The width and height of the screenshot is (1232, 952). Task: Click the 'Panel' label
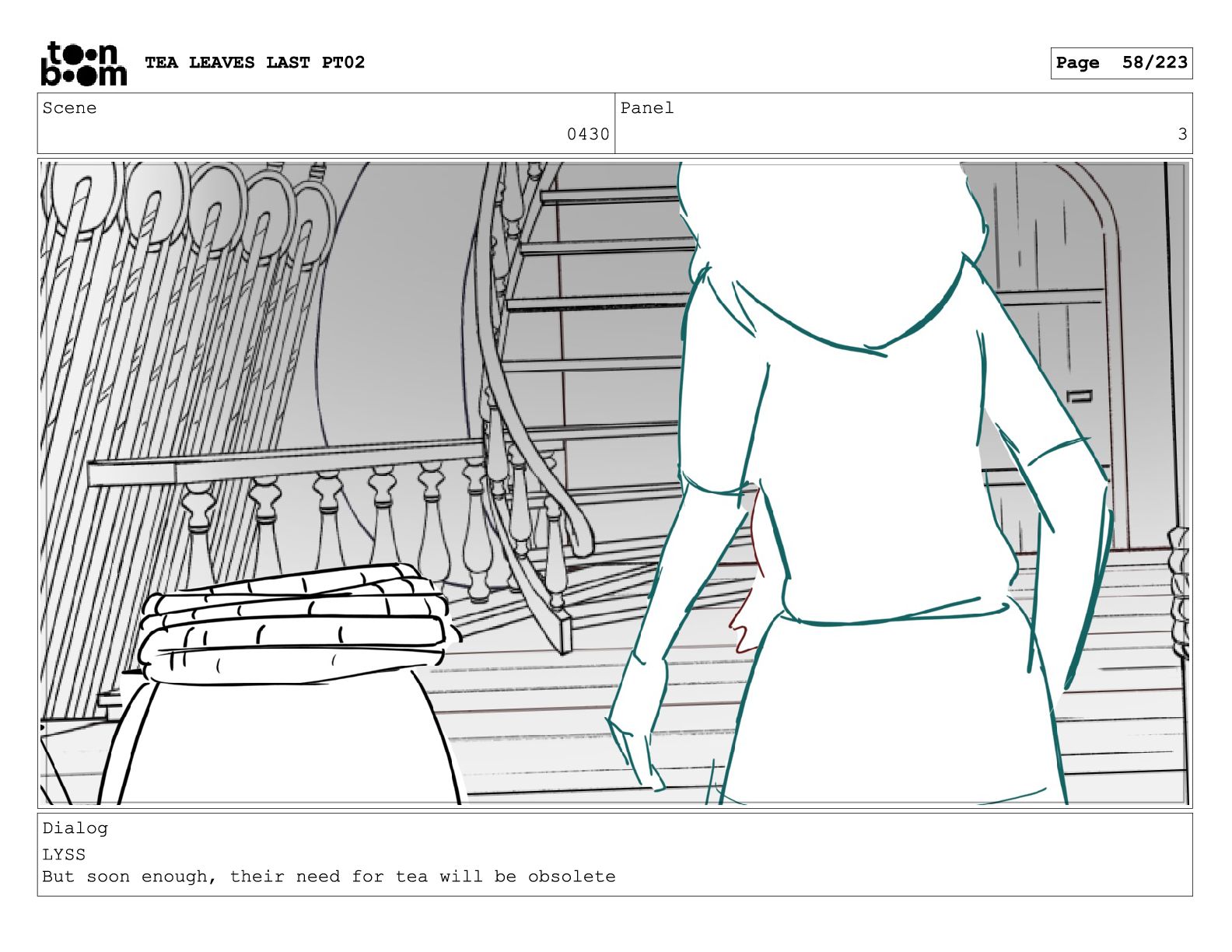[x=646, y=108]
